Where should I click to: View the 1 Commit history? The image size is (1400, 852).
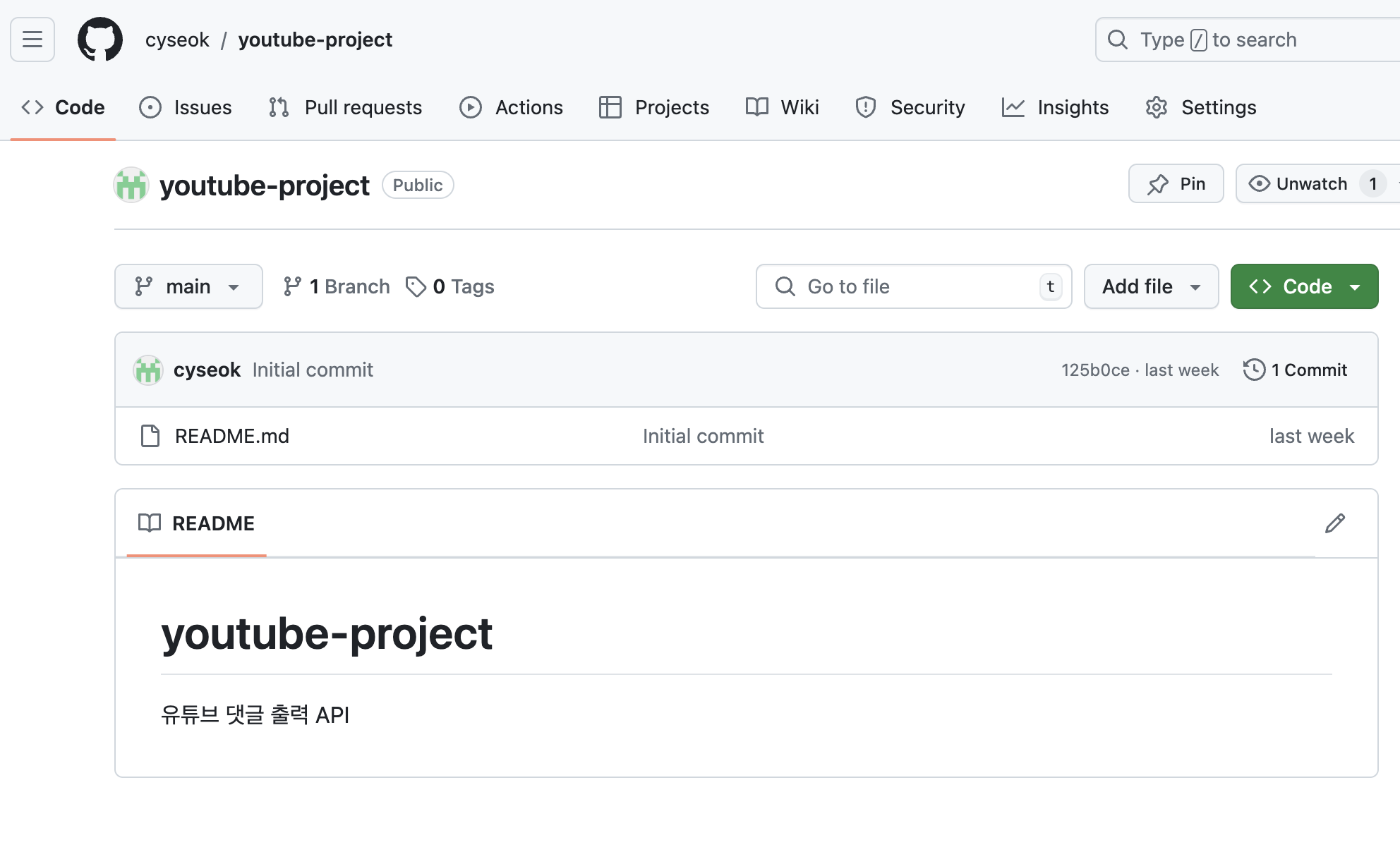[x=1296, y=370]
